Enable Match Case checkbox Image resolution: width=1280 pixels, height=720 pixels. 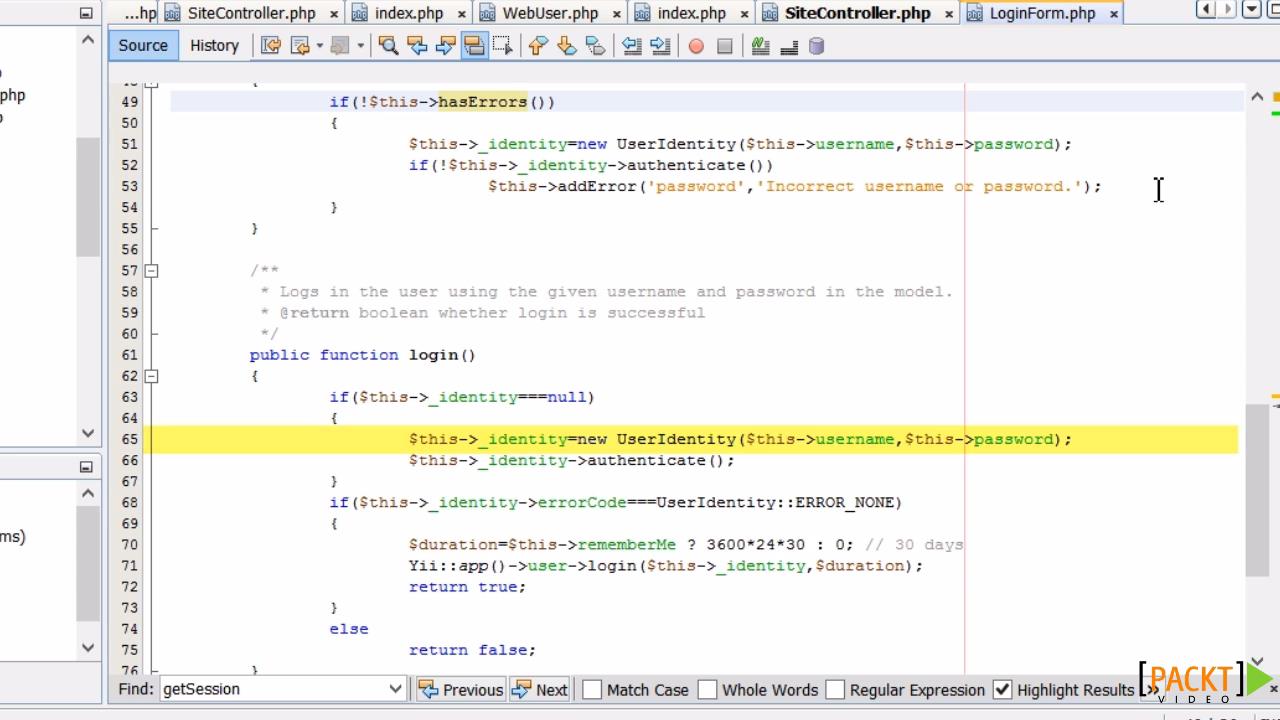(x=592, y=689)
